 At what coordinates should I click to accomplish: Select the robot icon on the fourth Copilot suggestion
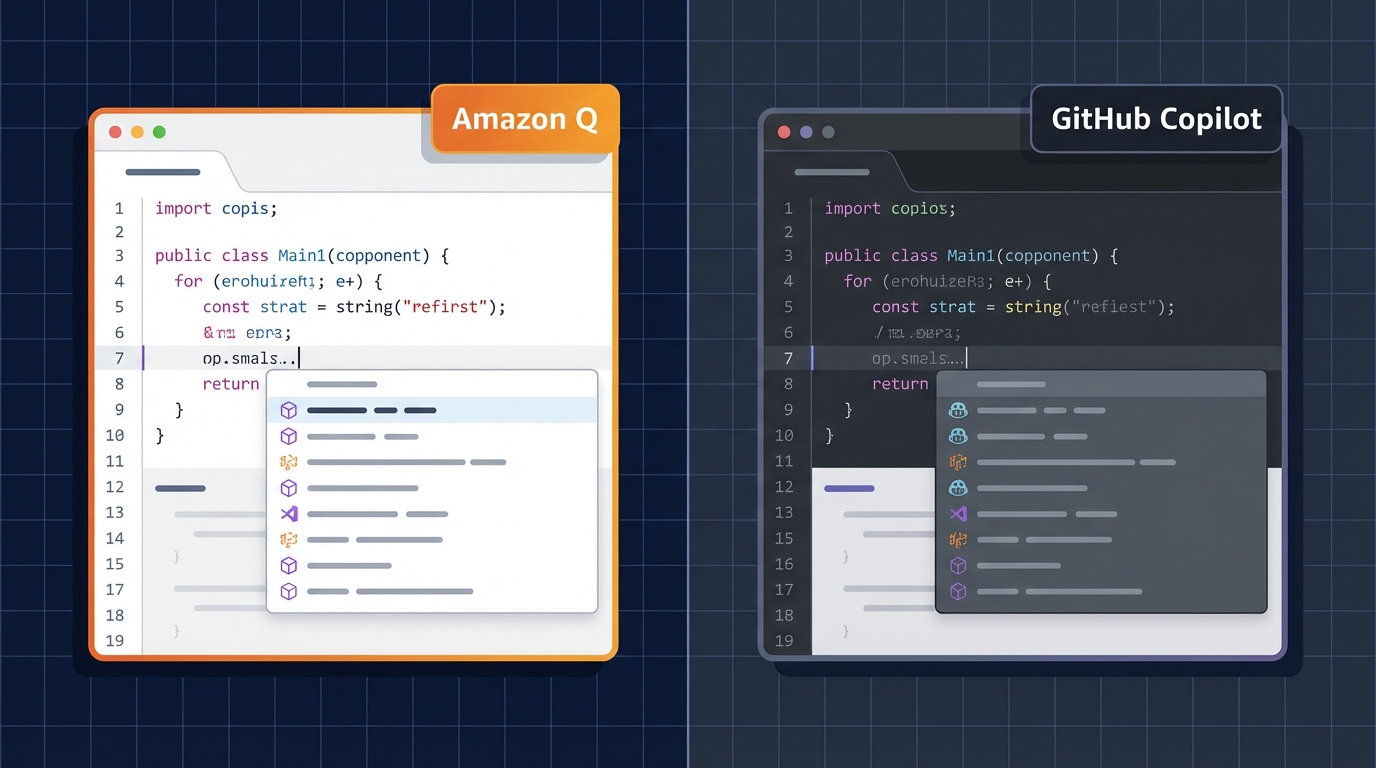pyautogui.click(x=958, y=488)
